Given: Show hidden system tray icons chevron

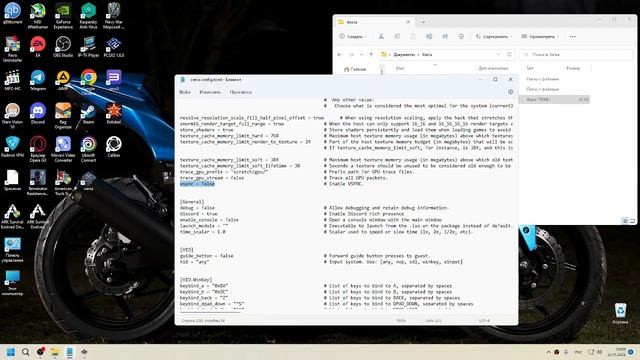Looking at the screenshot, I should point(548,352).
